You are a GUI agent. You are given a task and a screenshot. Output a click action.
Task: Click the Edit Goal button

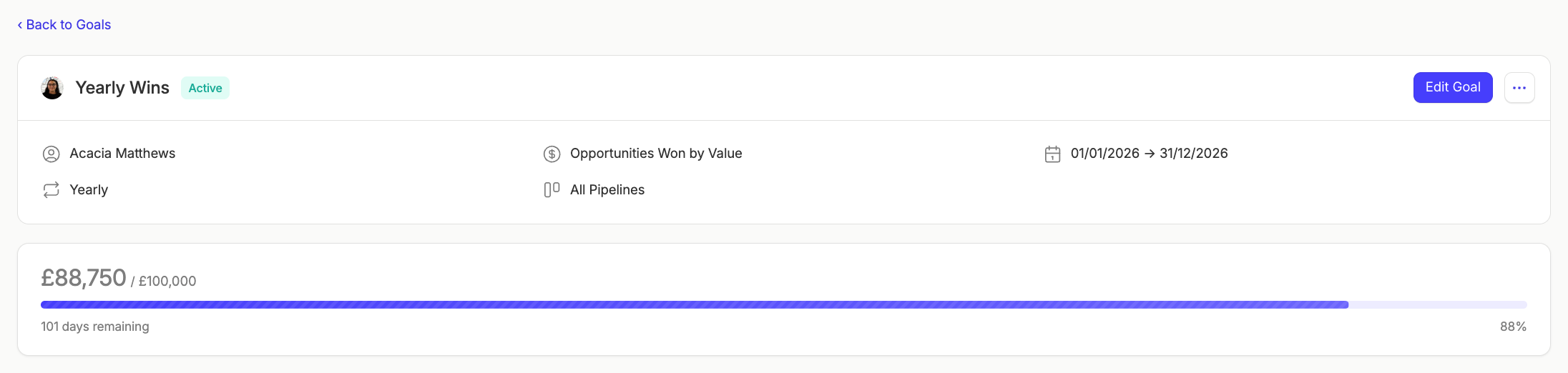(1453, 87)
